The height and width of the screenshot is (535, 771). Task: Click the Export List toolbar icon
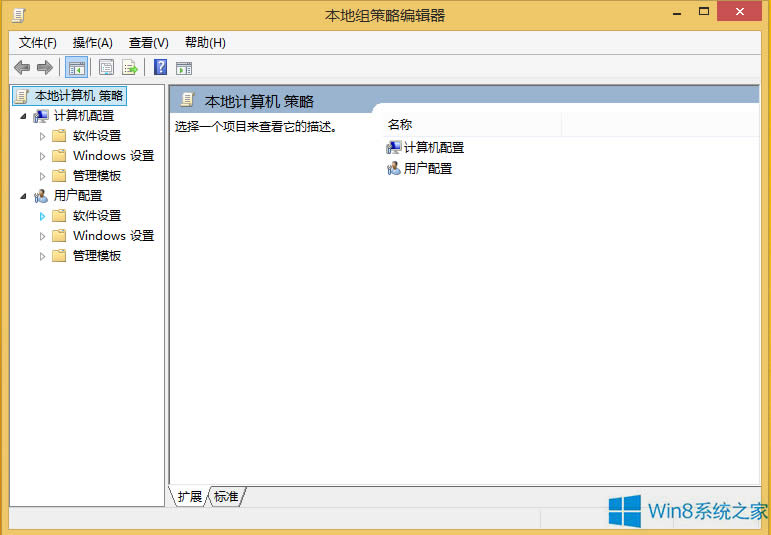(130, 67)
